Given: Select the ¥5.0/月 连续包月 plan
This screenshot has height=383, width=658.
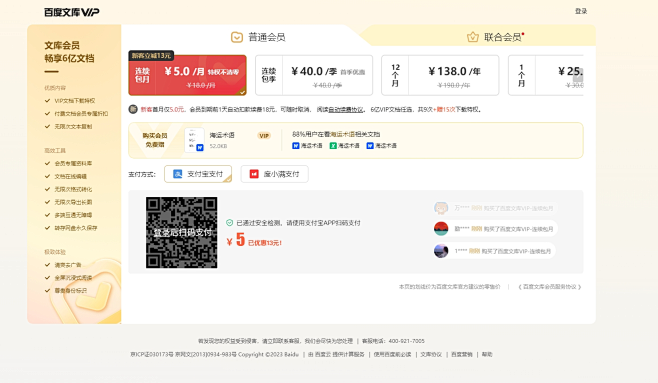Looking at the screenshot, I should pyautogui.click(x=187, y=75).
